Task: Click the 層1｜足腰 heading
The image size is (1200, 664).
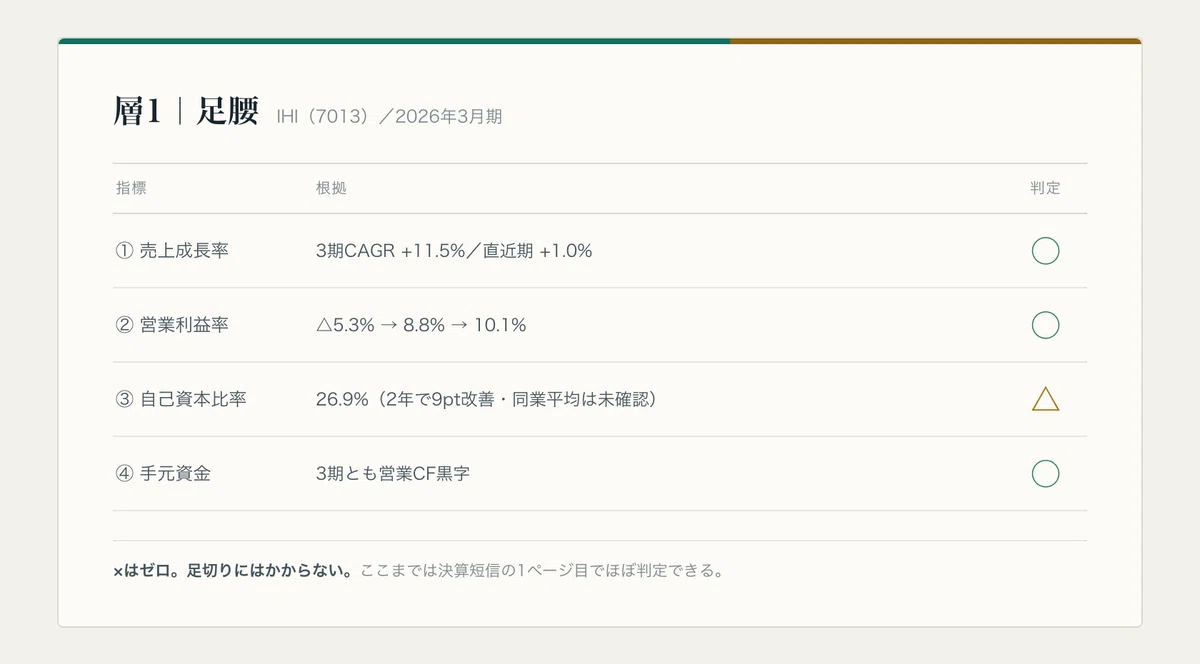Action: click(186, 111)
